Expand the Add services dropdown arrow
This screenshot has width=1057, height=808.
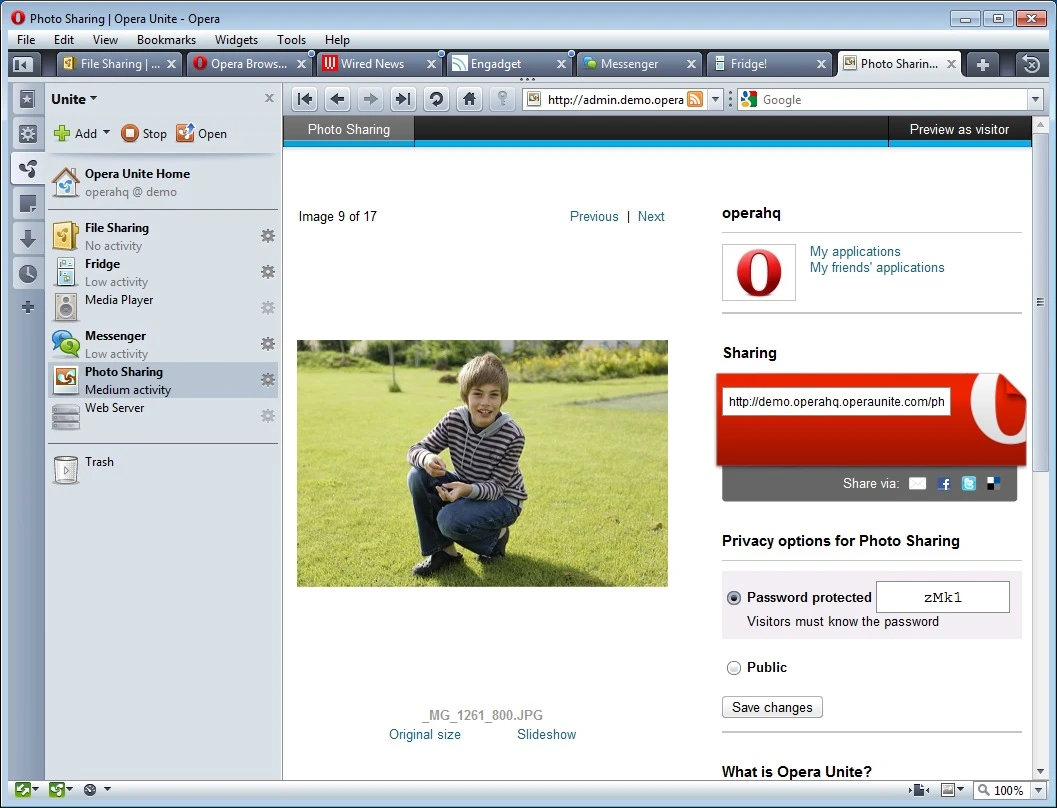coord(107,133)
